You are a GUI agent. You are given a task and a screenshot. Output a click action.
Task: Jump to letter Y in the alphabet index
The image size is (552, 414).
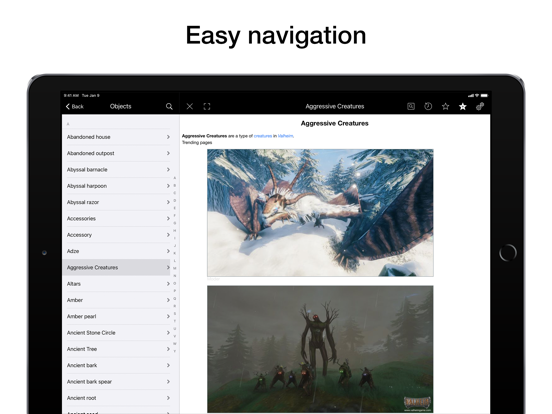[175, 351]
